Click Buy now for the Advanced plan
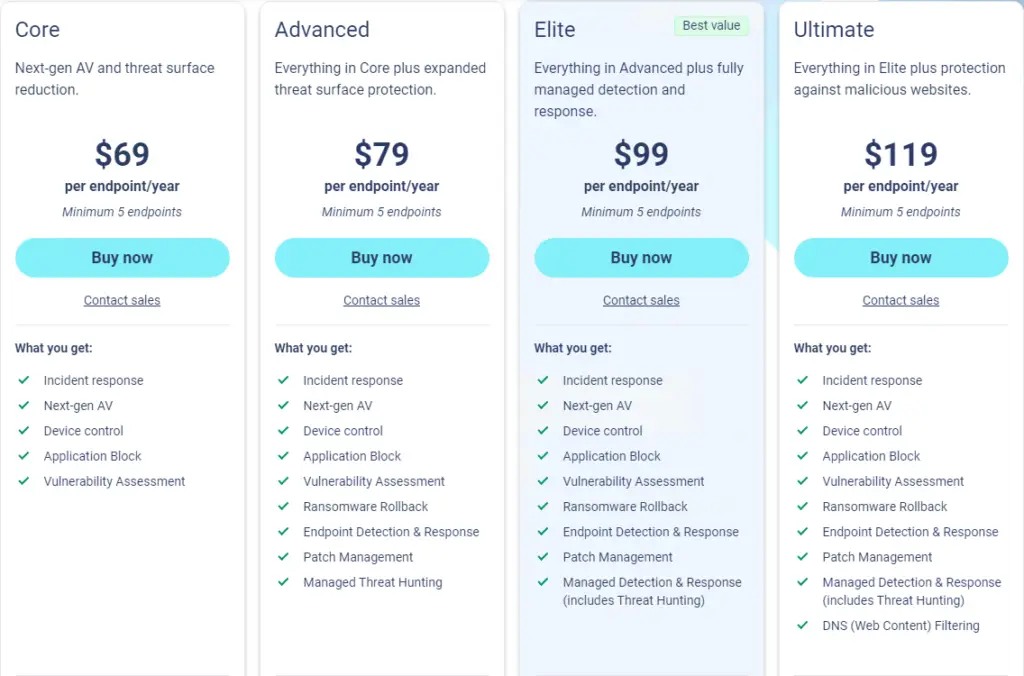Image resolution: width=1024 pixels, height=676 pixels. 381,258
